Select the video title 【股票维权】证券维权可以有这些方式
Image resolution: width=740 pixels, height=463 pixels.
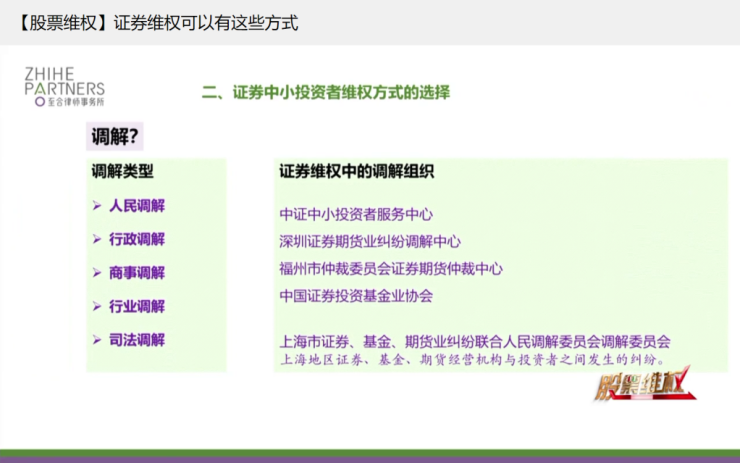coord(156,22)
